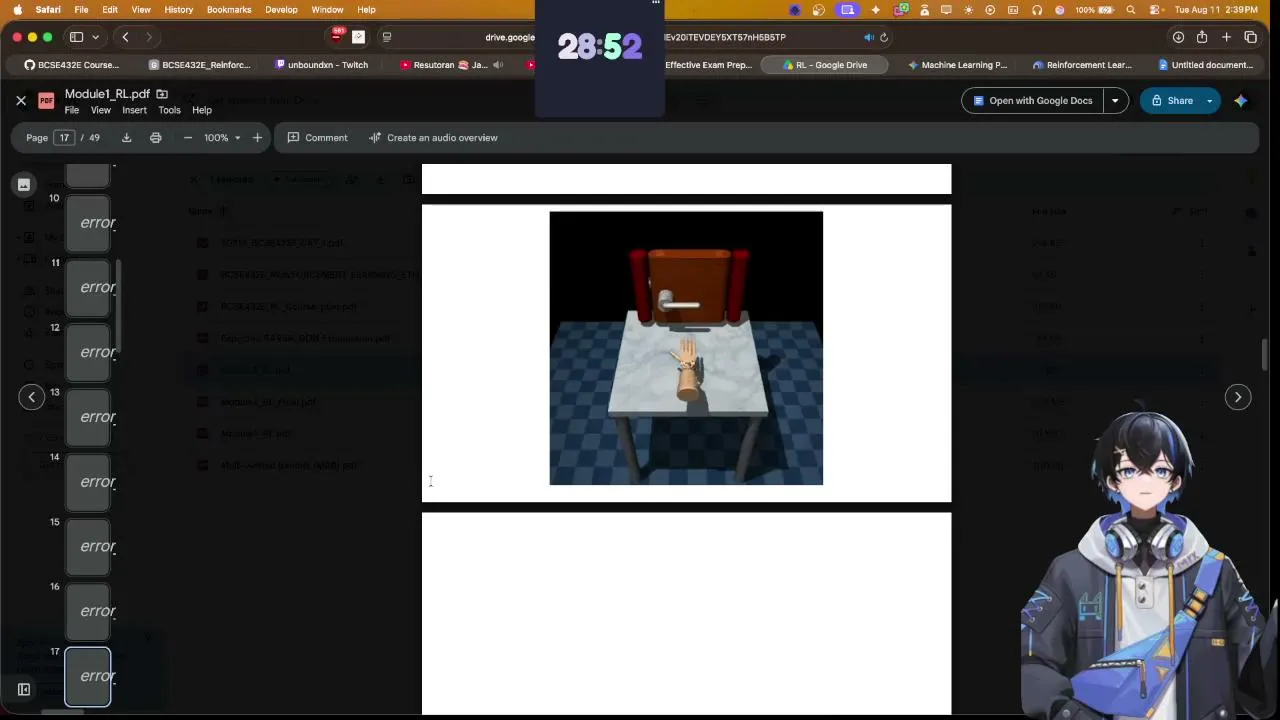
Task: Open the Safari sidebar options chevron
Action: (95, 37)
